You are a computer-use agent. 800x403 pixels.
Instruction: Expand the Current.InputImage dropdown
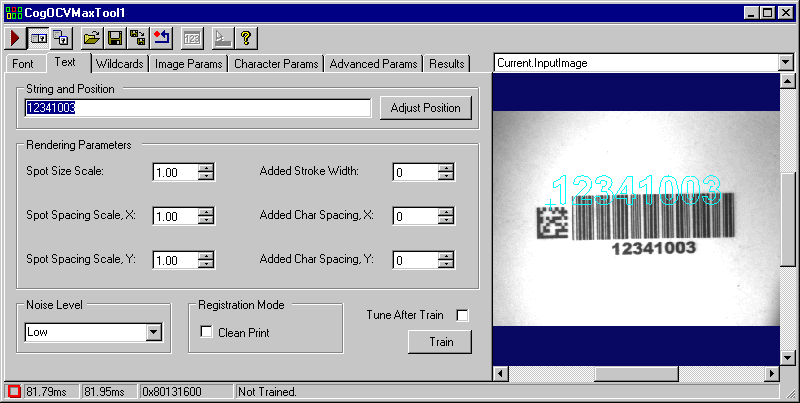pos(786,63)
